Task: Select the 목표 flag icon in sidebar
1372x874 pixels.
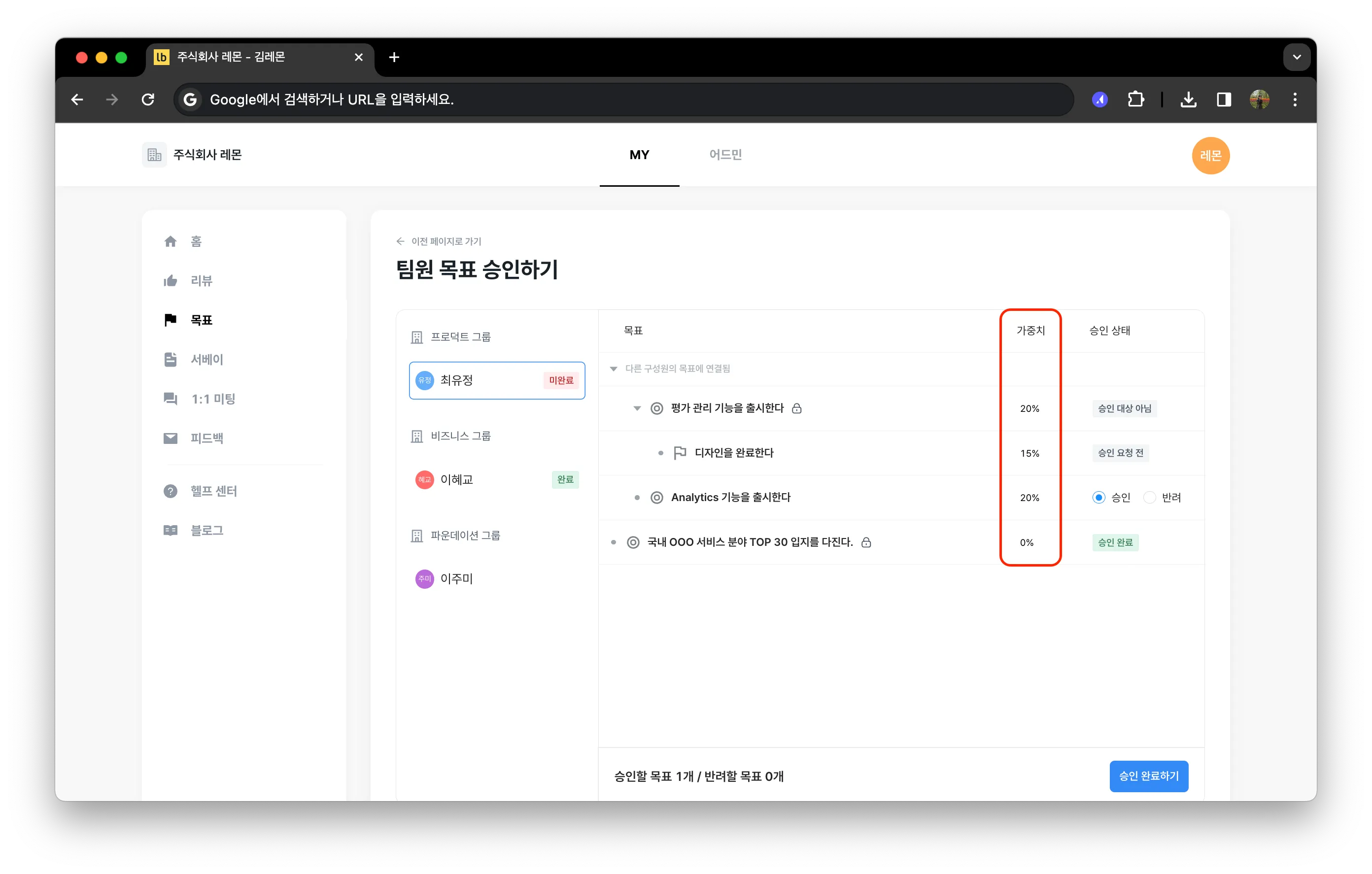Action: point(171,320)
